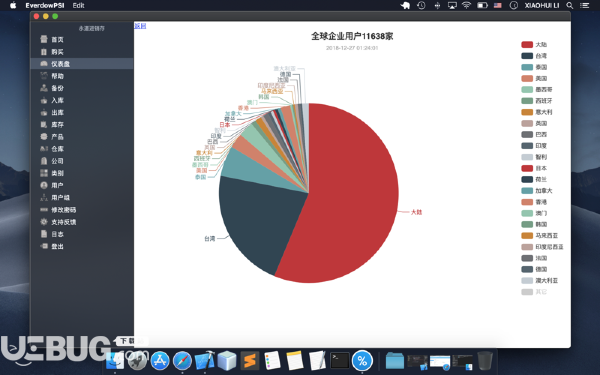This screenshot has height=375, width=600.
Task: Click the 澳门 legend color swatch
Action: pos(527,213)
